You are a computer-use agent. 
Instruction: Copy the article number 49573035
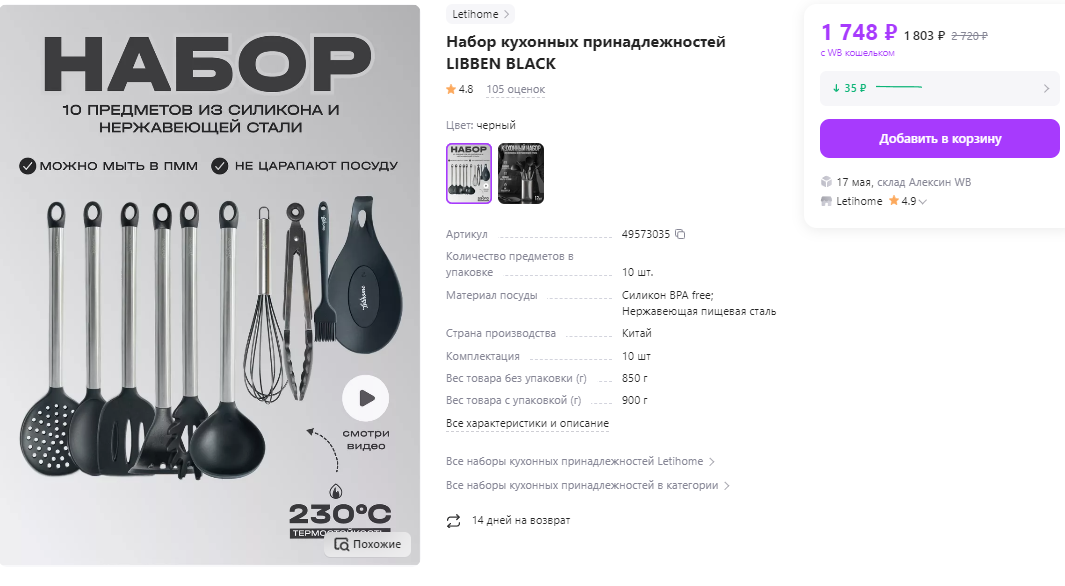tap(680, 234)
